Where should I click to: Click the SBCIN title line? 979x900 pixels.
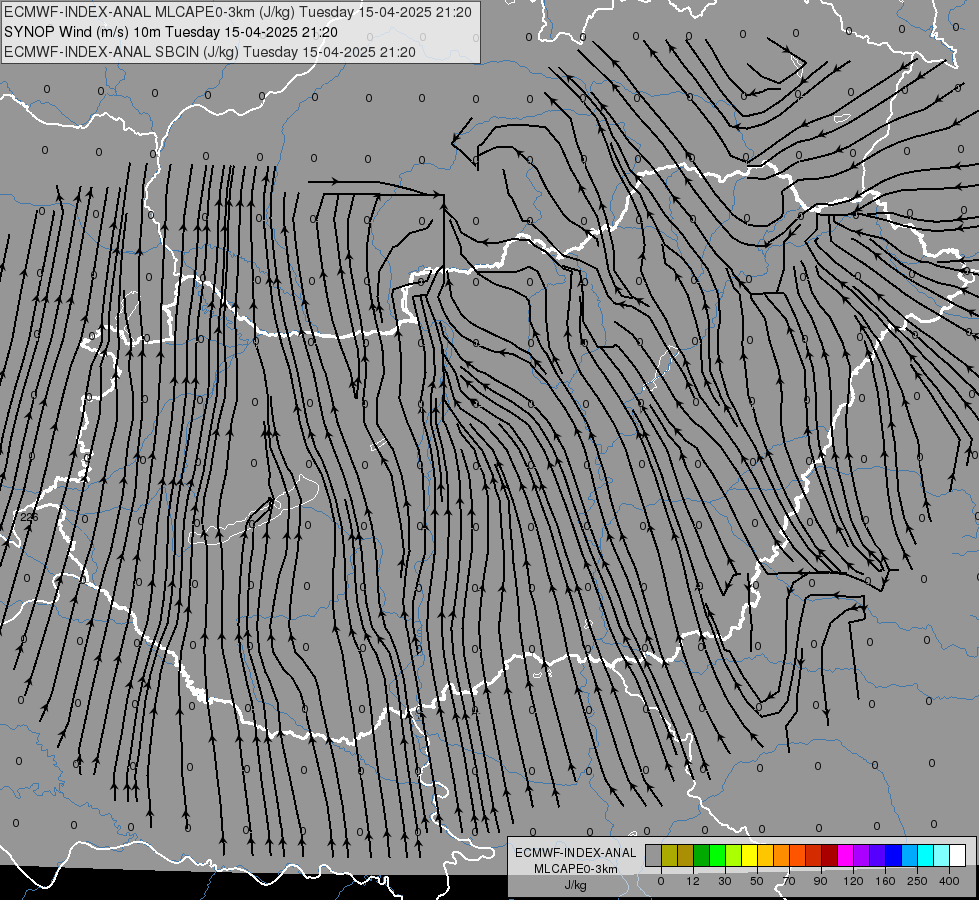pos(210,52)
